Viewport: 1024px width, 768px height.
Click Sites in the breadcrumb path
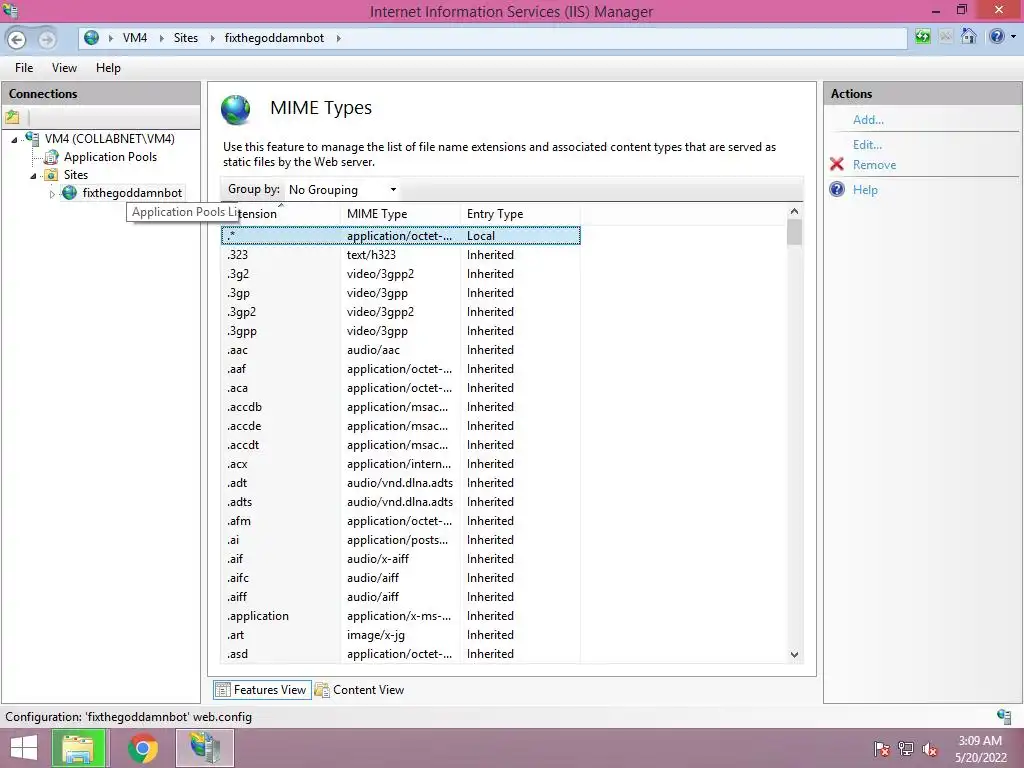pyautogui.click(x=185, y=38)
